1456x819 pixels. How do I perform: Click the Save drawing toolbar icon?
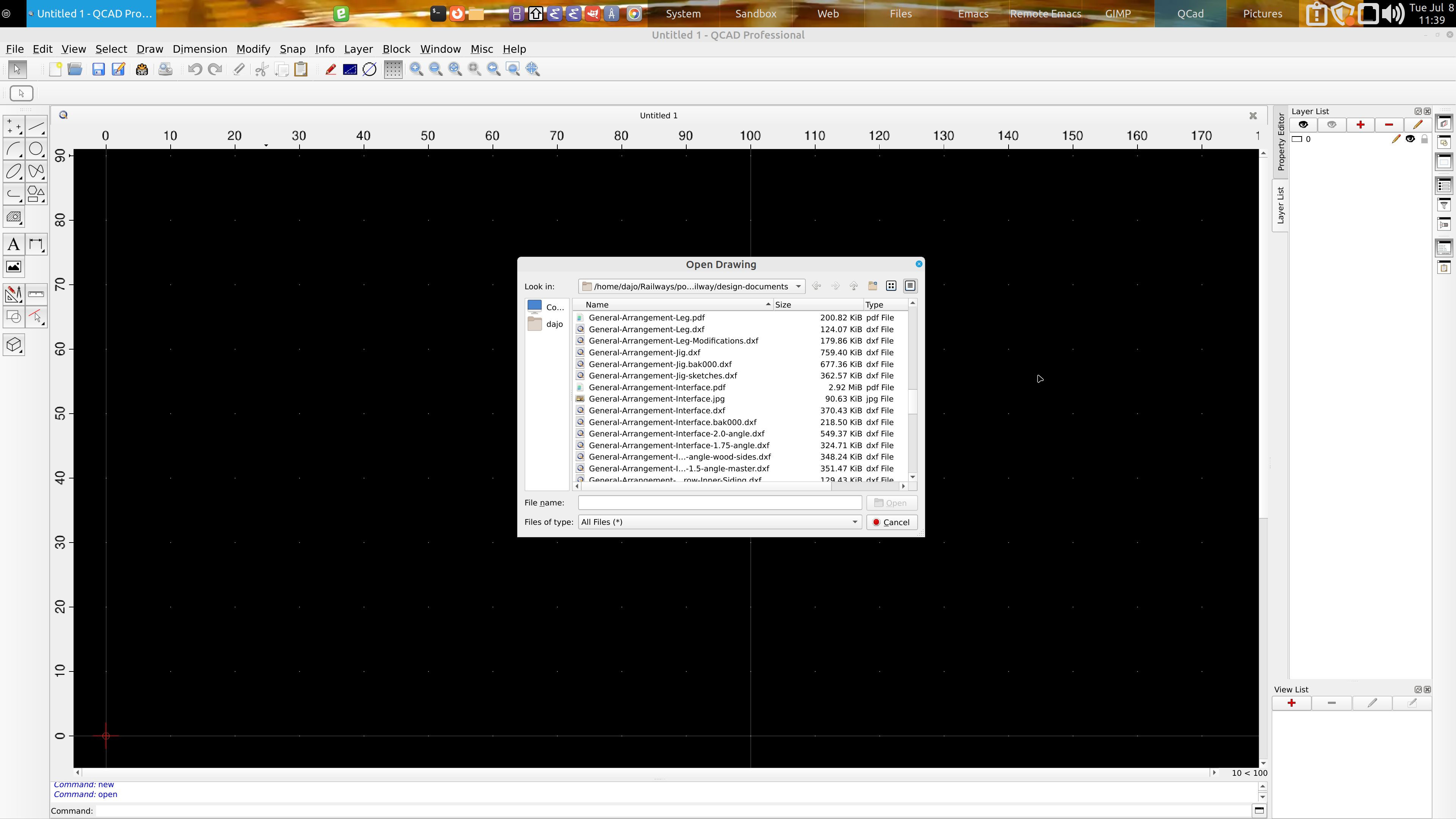tap(98, 69)
